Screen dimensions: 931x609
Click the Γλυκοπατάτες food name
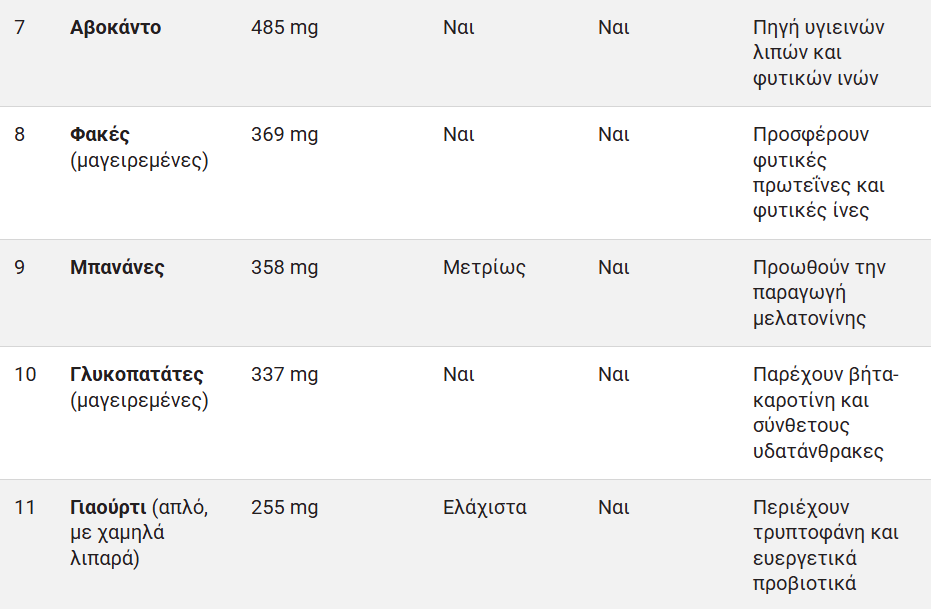[x=136, y=375]
